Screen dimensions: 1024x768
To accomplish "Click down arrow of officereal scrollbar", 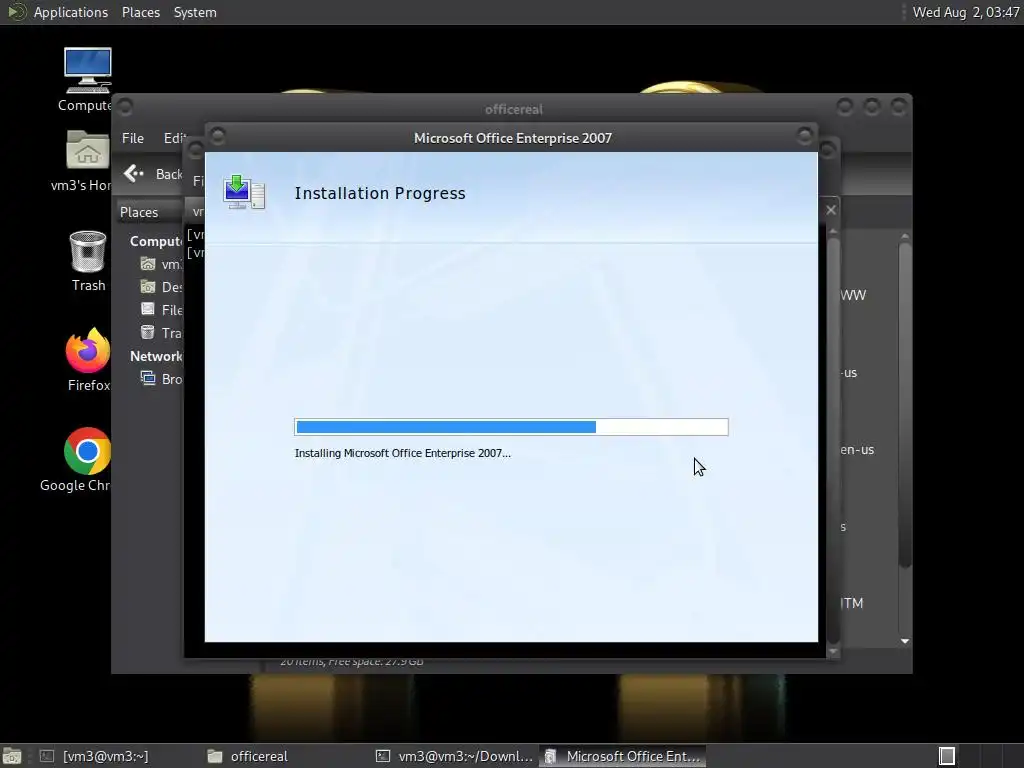I will [904, 641].
